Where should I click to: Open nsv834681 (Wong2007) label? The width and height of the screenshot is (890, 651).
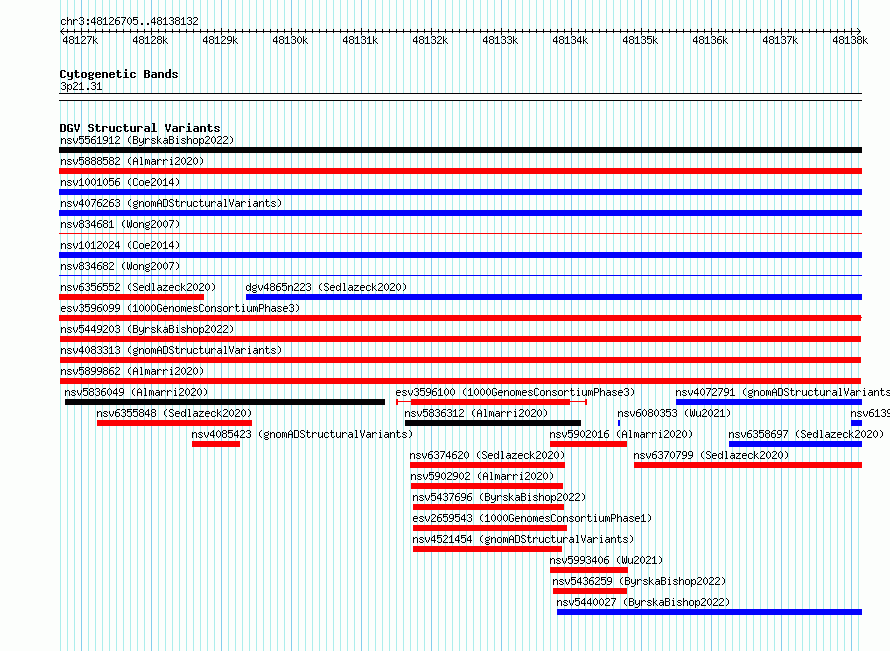[x=120, y=224]
